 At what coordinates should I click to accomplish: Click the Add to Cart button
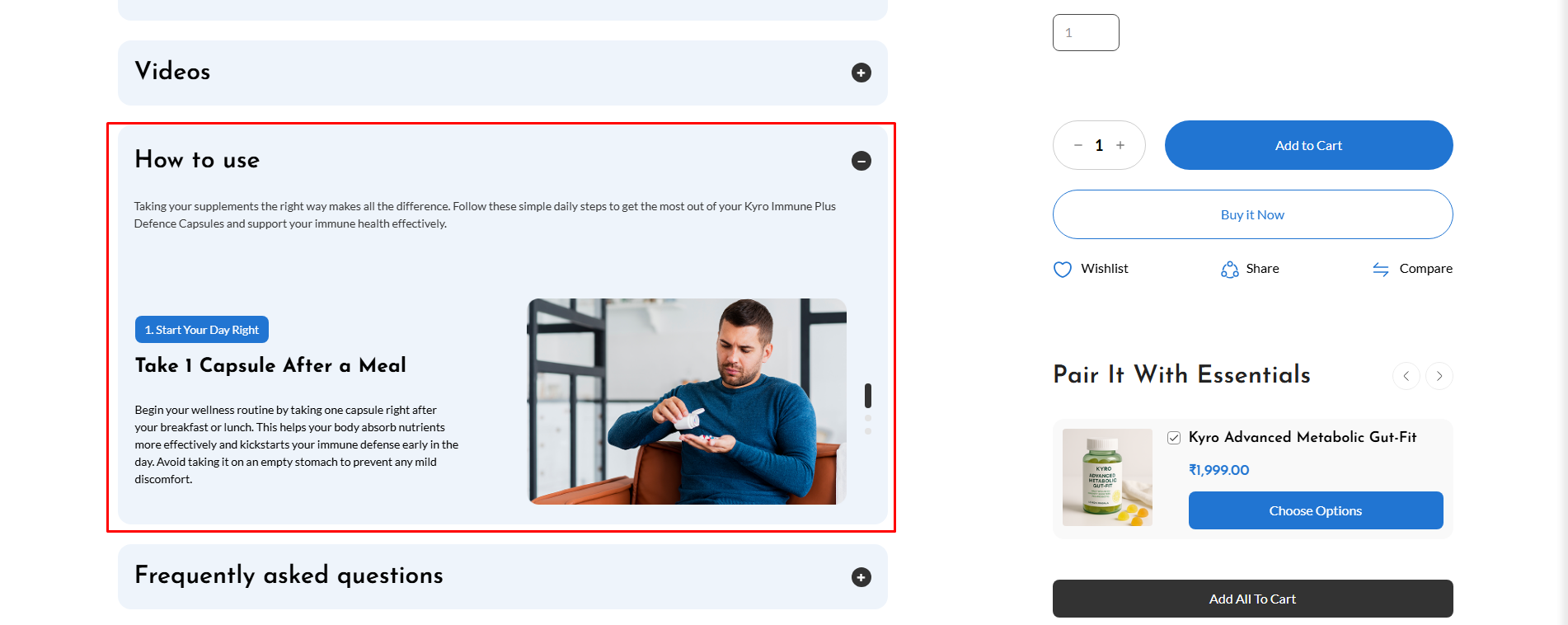1308,145
